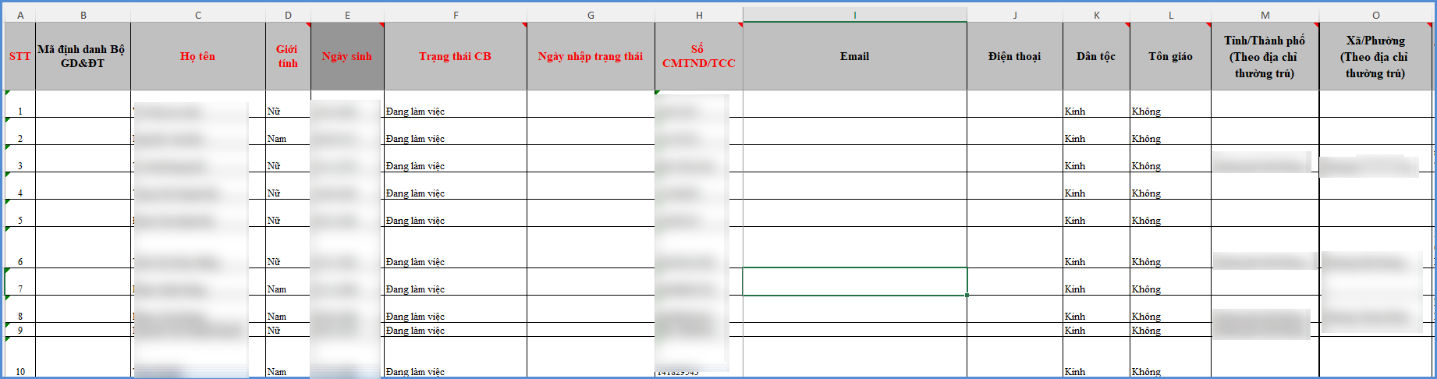Image resolution: width=1437 pixels, height=379 pixels.
Task: Select column B header letter
Action: [x=83, y=15]
